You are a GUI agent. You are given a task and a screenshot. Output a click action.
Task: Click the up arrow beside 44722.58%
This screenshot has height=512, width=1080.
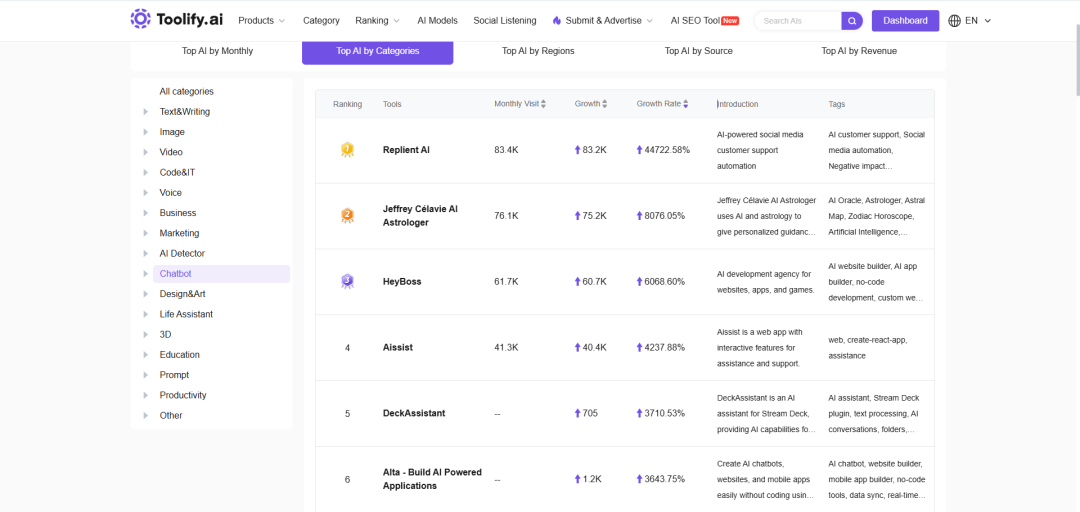(639, 150)
